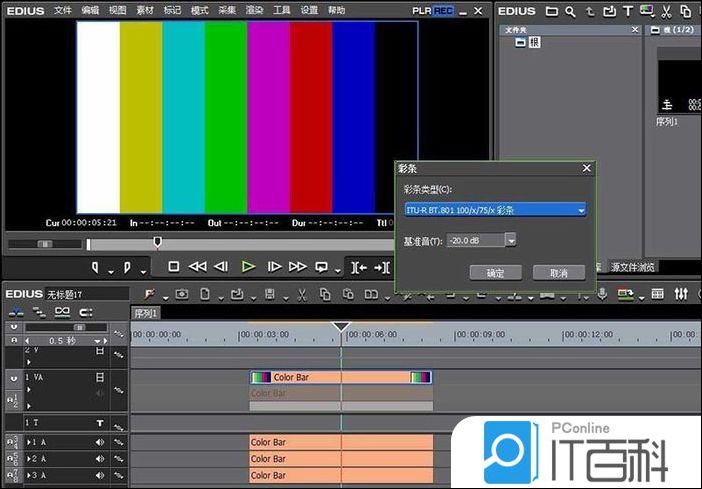Click the 取消 button in the dialog
The height and width of the screenshot is (489, 702).
pos(558,272)
